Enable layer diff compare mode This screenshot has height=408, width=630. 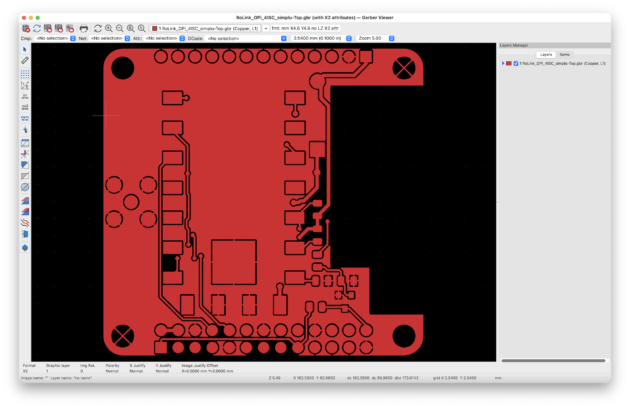(x=25, y=200)
